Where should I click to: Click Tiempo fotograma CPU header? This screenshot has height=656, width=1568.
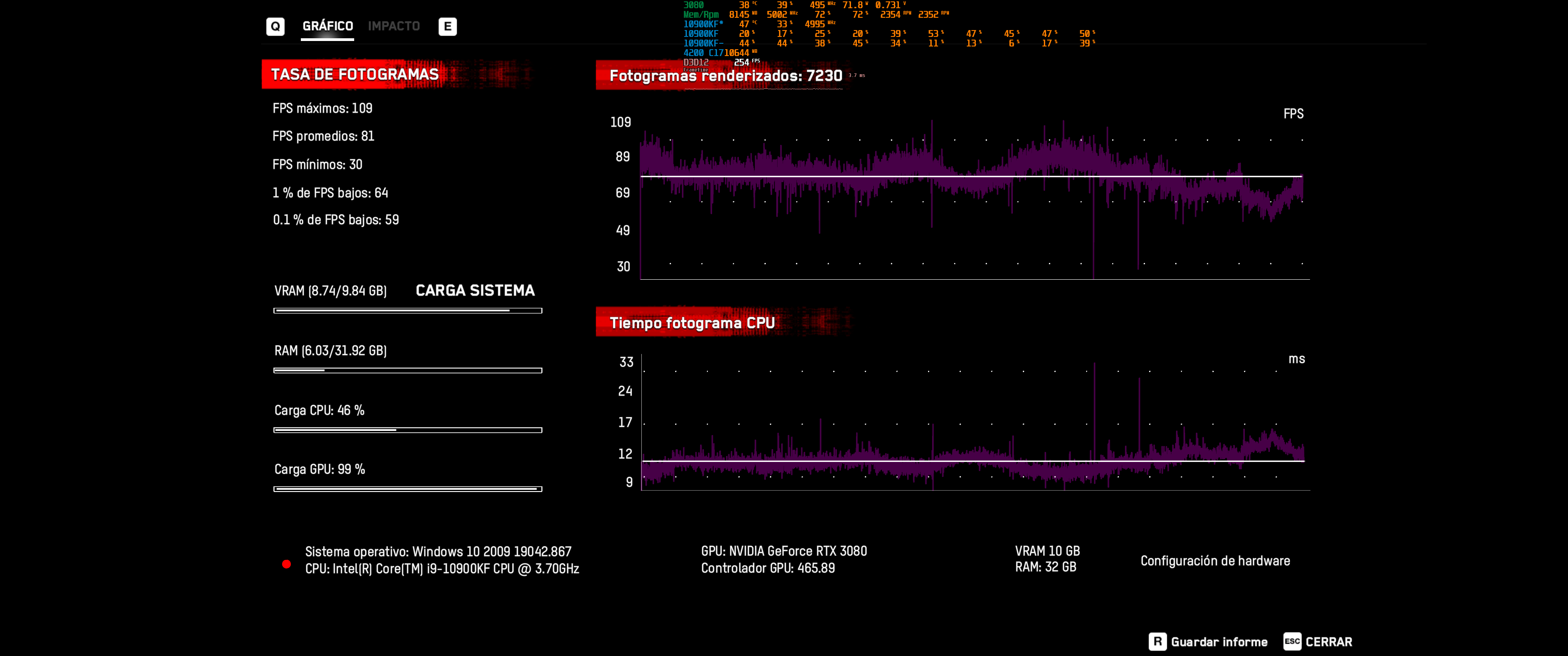[x=692, y=323]
